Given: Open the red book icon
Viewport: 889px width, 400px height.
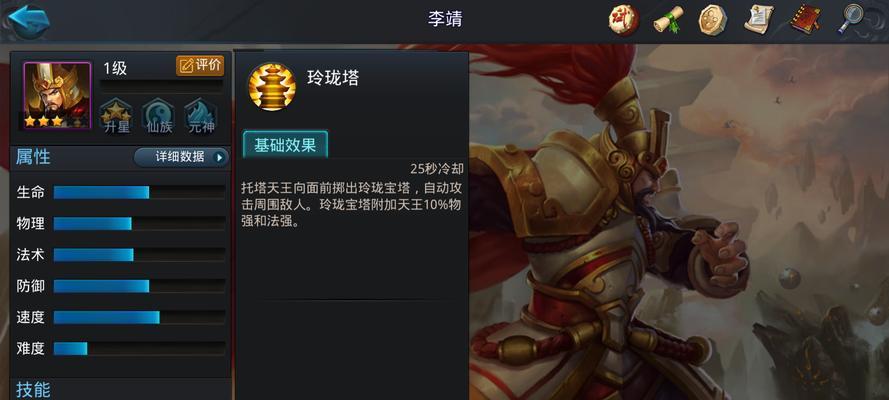Looking at the screenshot, I should [805, 20].
